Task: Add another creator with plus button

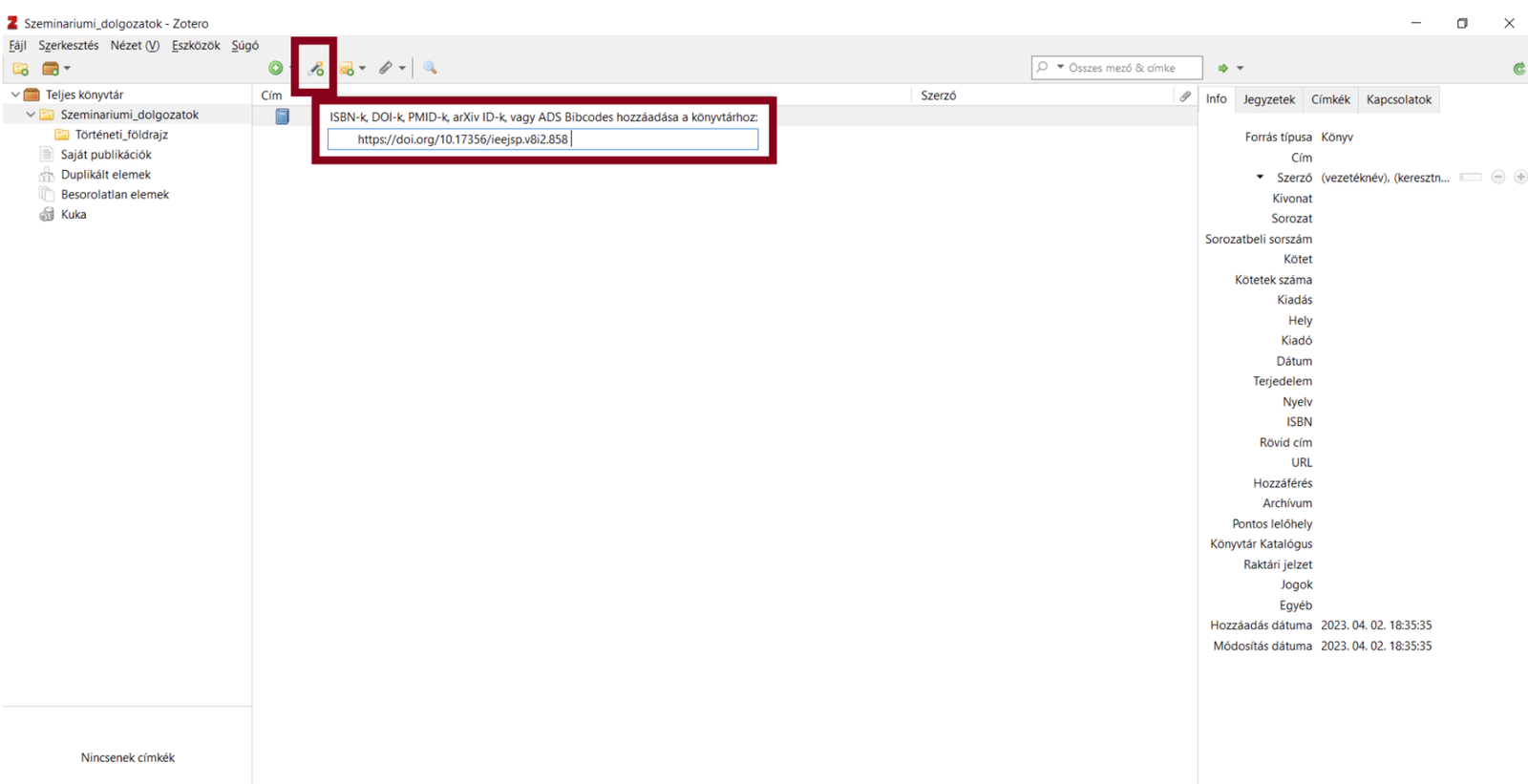Action: coord(1520,178)
